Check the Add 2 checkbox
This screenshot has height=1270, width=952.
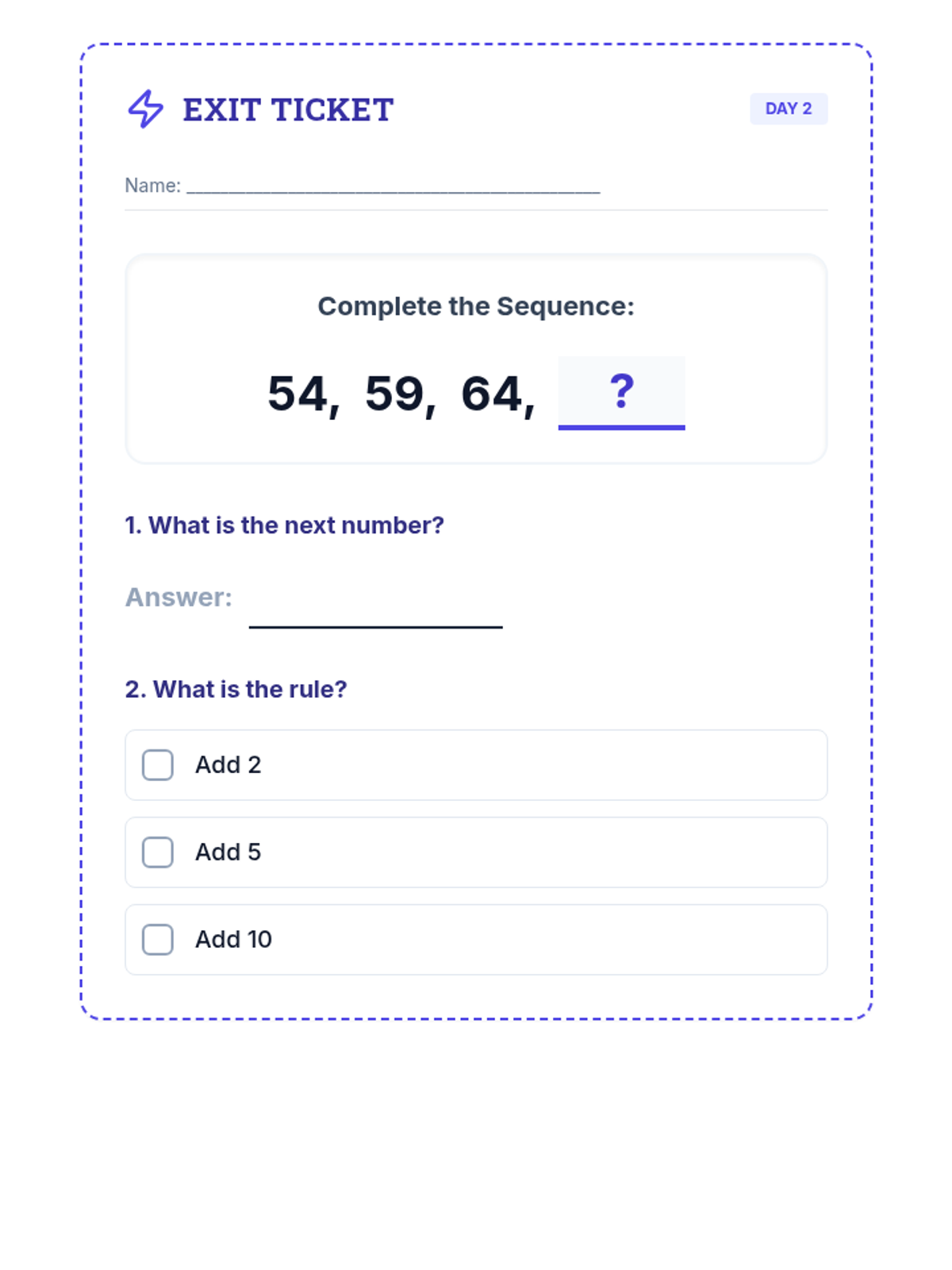[158, 765]
